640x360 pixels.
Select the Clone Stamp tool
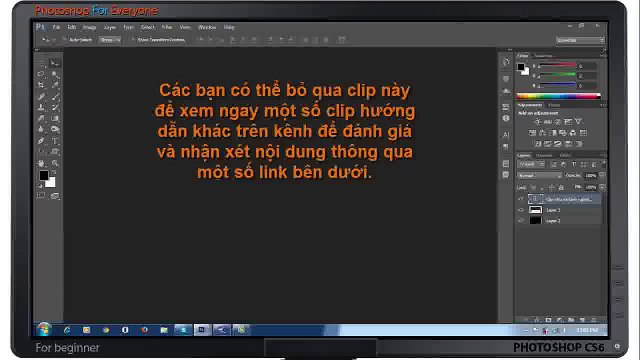pos(41,108)
